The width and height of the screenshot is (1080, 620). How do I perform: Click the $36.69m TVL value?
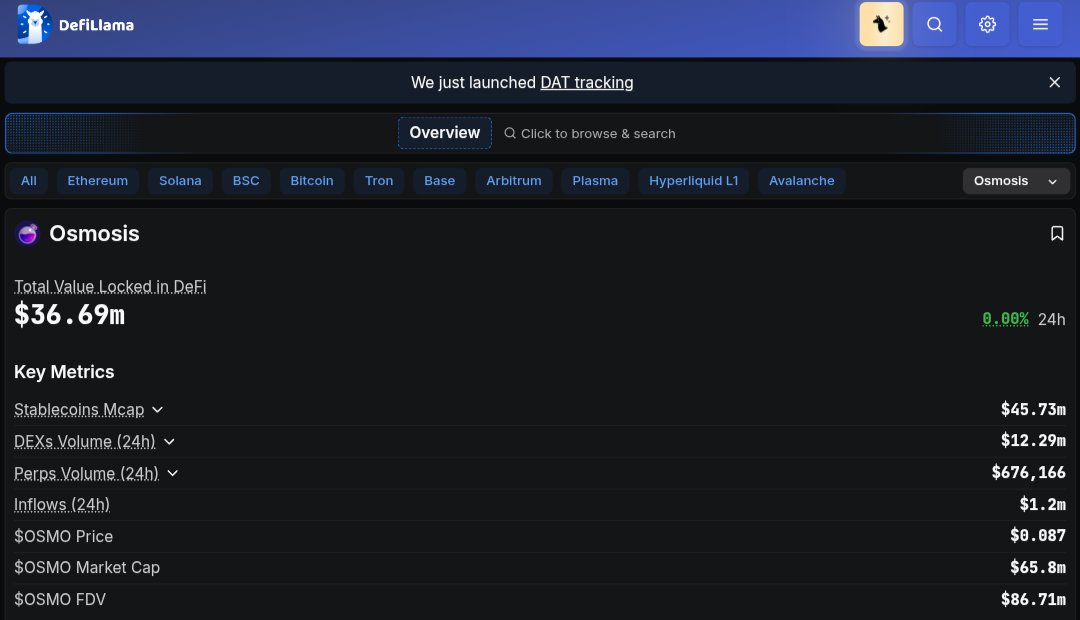click(70, 315)
